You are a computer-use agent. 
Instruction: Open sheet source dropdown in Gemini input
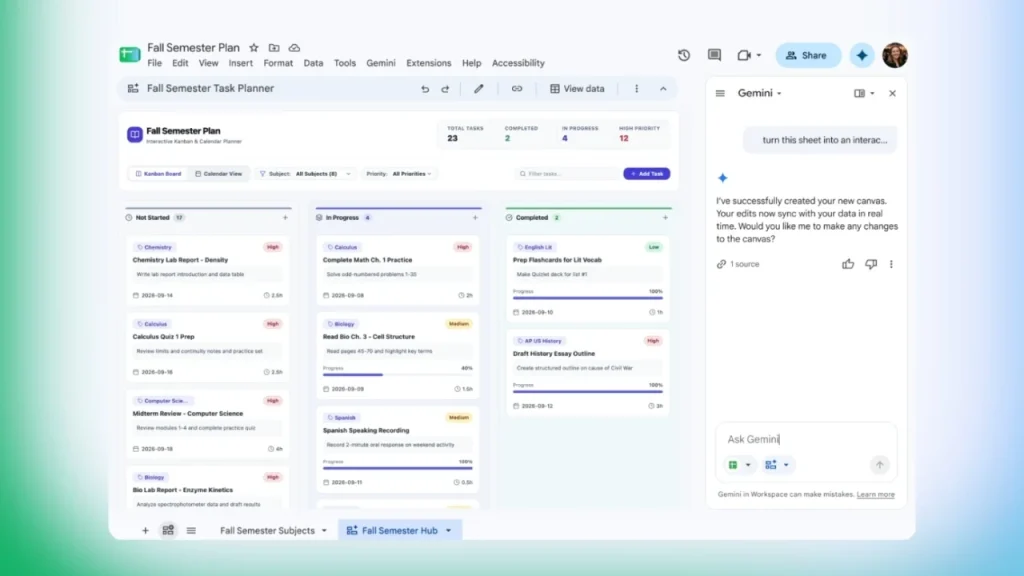[x=748, y=465]
